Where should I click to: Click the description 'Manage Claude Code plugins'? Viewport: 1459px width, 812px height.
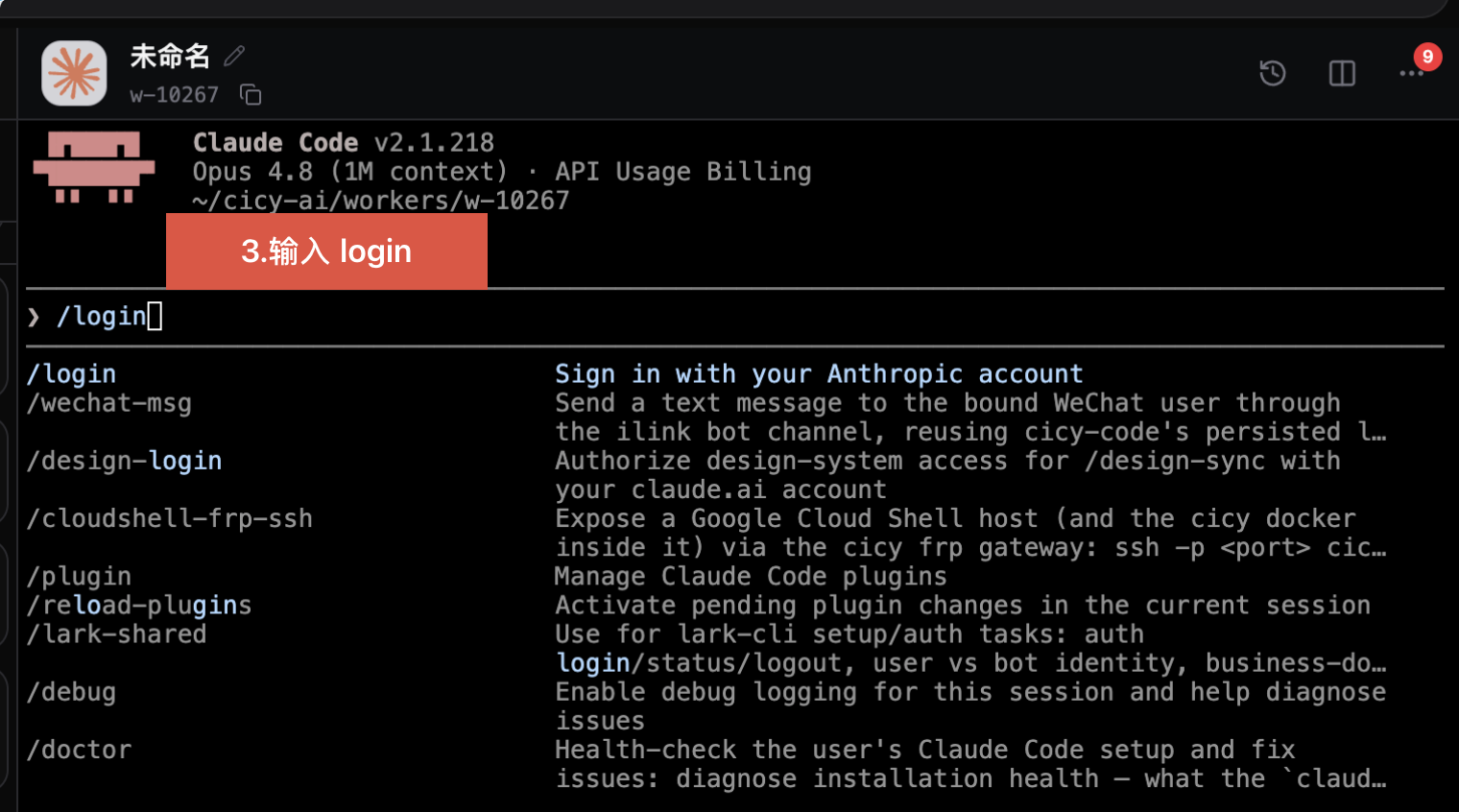tap(751, 576)
